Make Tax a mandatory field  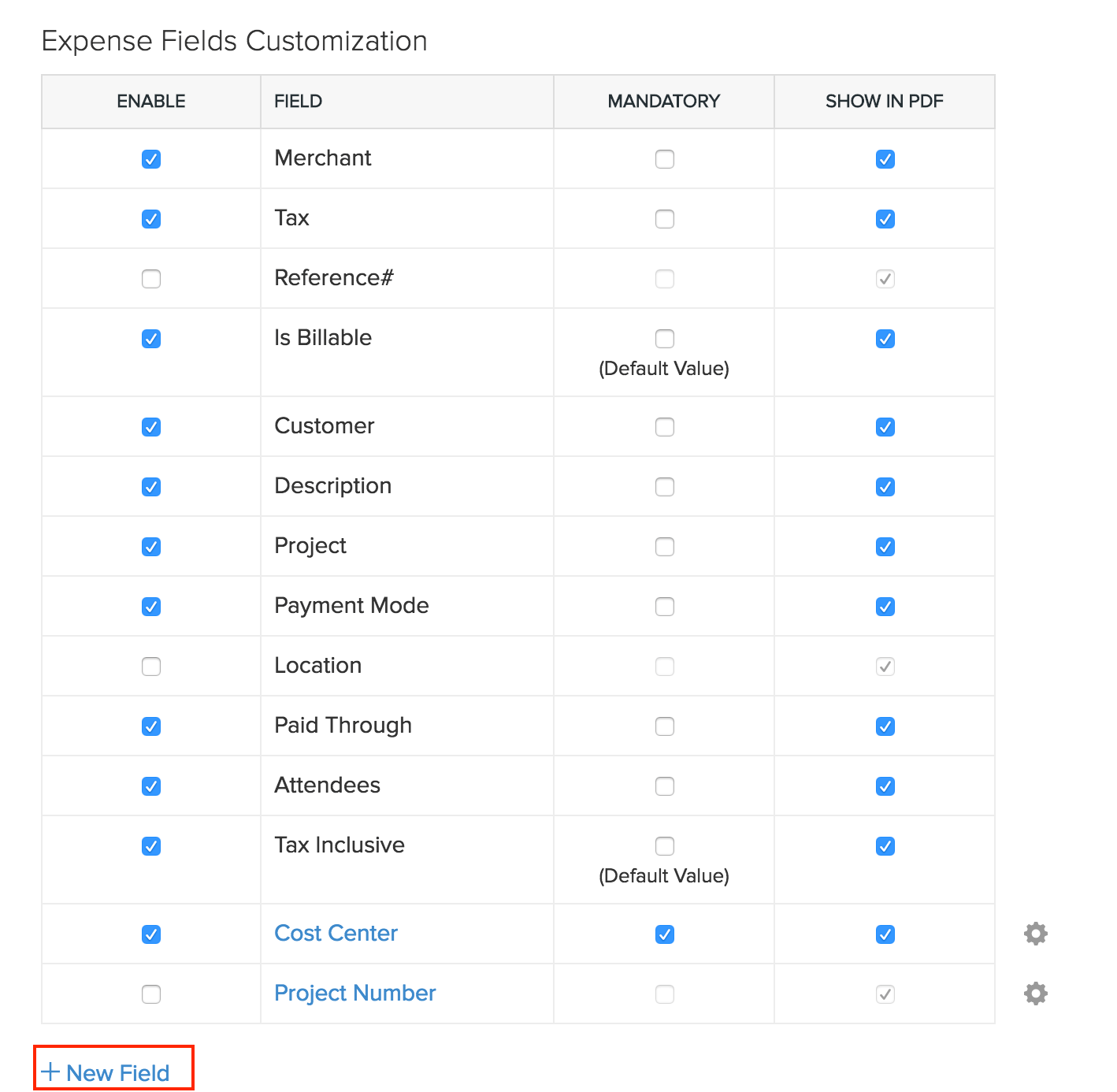(664, 218)
